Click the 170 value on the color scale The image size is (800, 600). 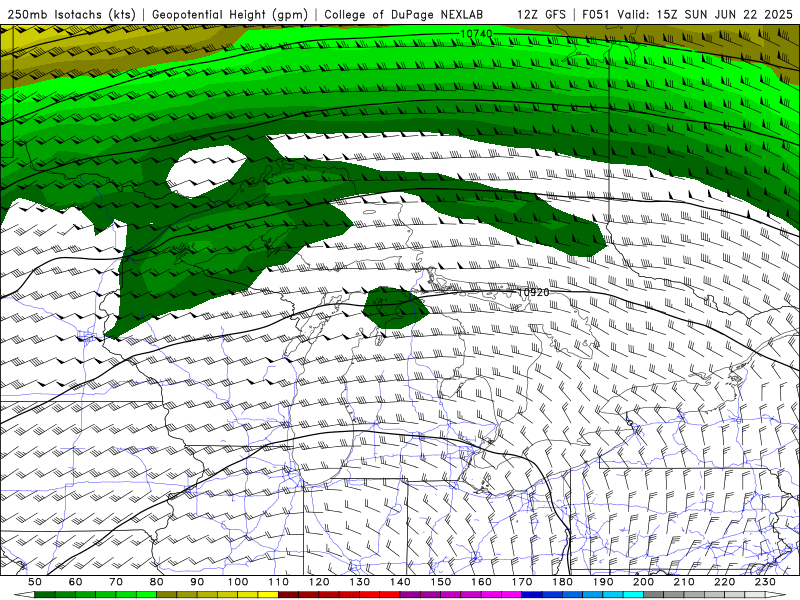click(x=522, y=582)
